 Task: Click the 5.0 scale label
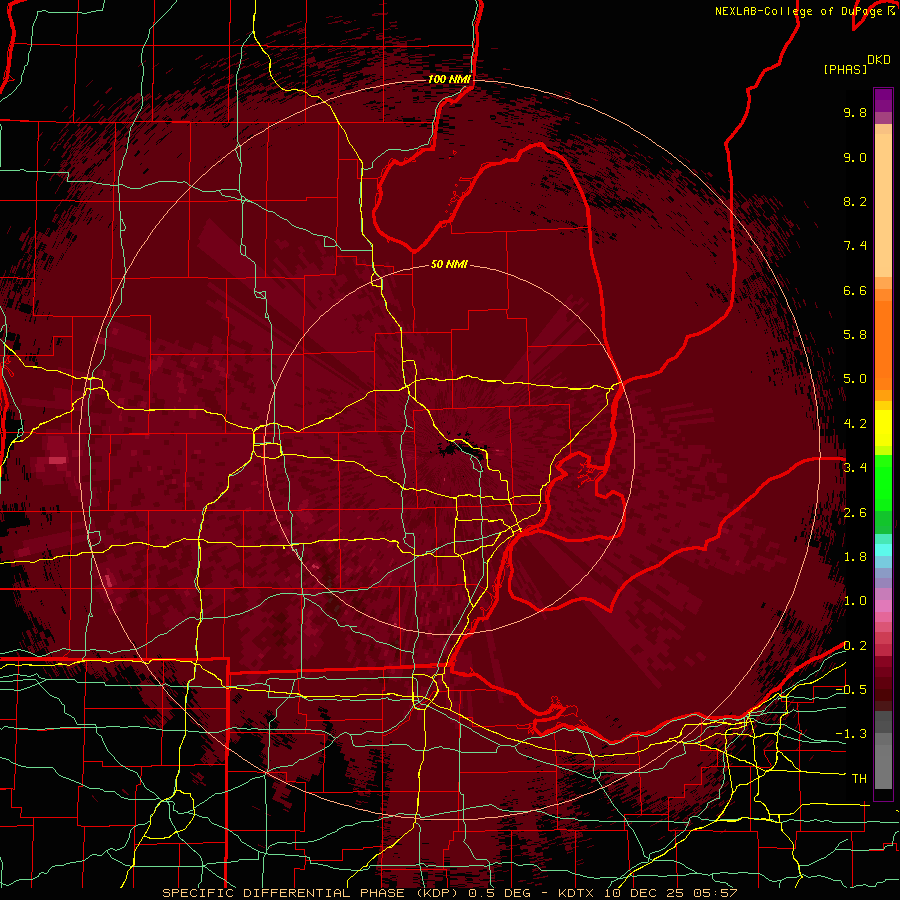pyautogui.click(x=855, y=379)
